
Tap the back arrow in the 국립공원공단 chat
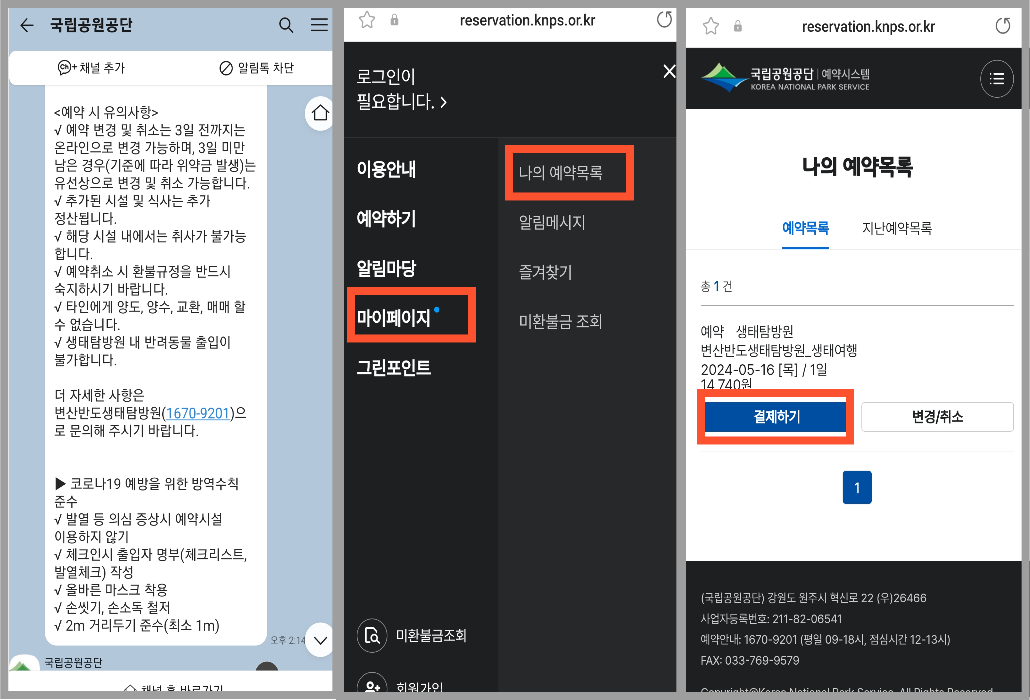click(x=26, y=25)
